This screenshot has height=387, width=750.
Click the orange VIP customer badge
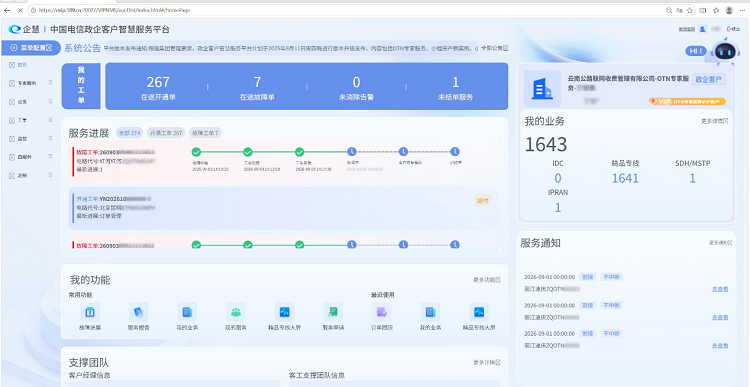point(687,101)
